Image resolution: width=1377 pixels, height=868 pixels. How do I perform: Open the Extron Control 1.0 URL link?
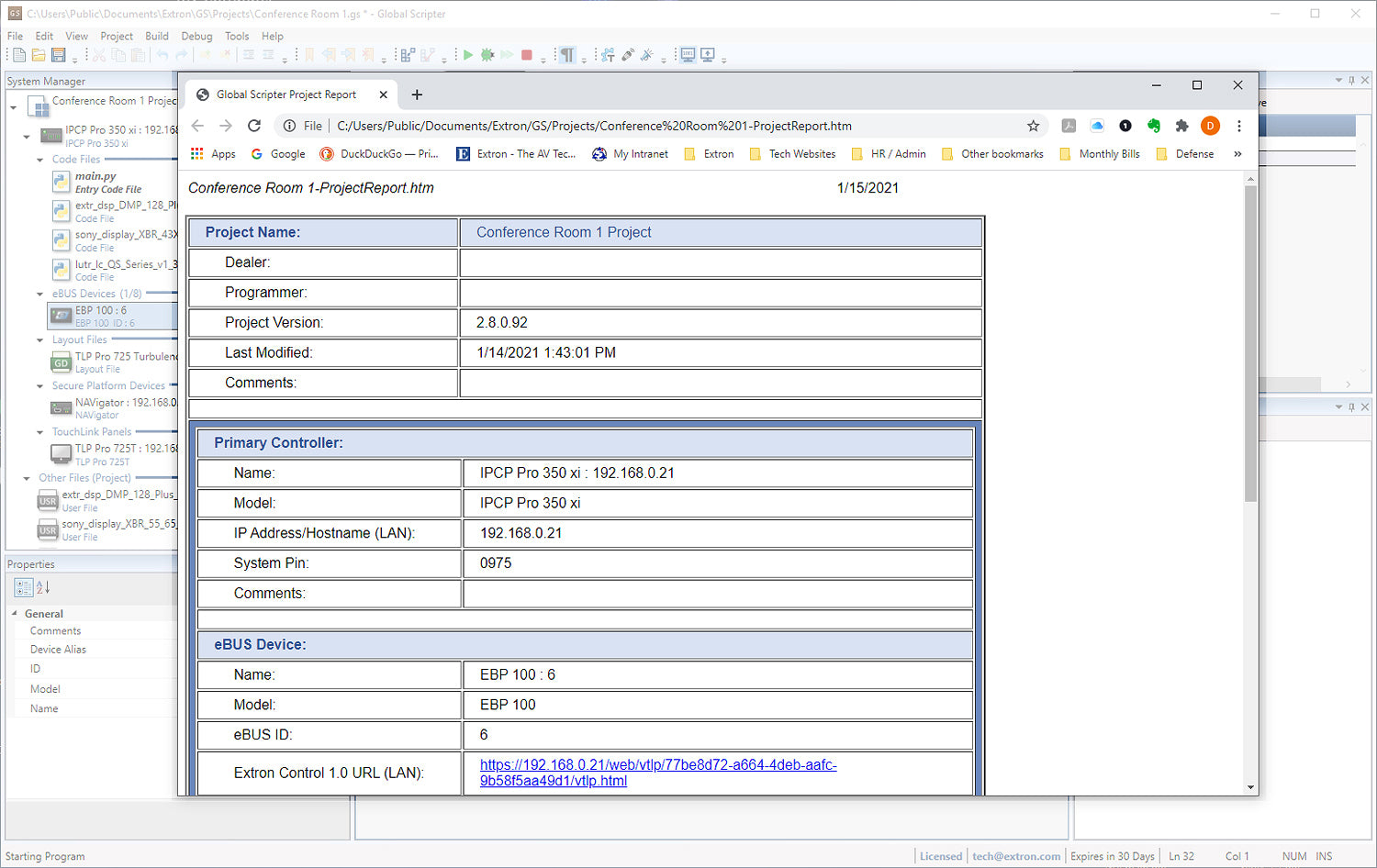(658, 773)
